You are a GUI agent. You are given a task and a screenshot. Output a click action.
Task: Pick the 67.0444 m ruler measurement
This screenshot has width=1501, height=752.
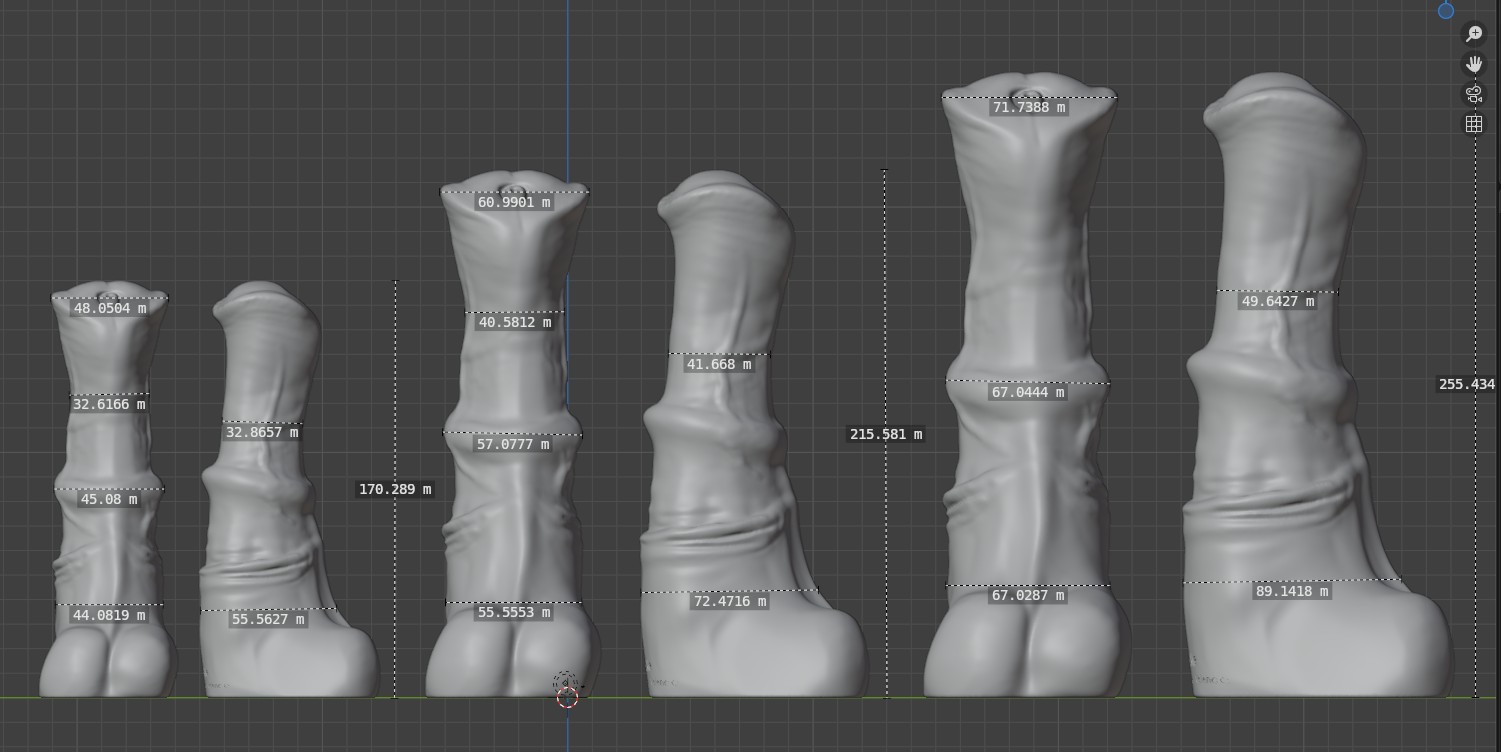pyautogui.click(x=1029, y=393)
